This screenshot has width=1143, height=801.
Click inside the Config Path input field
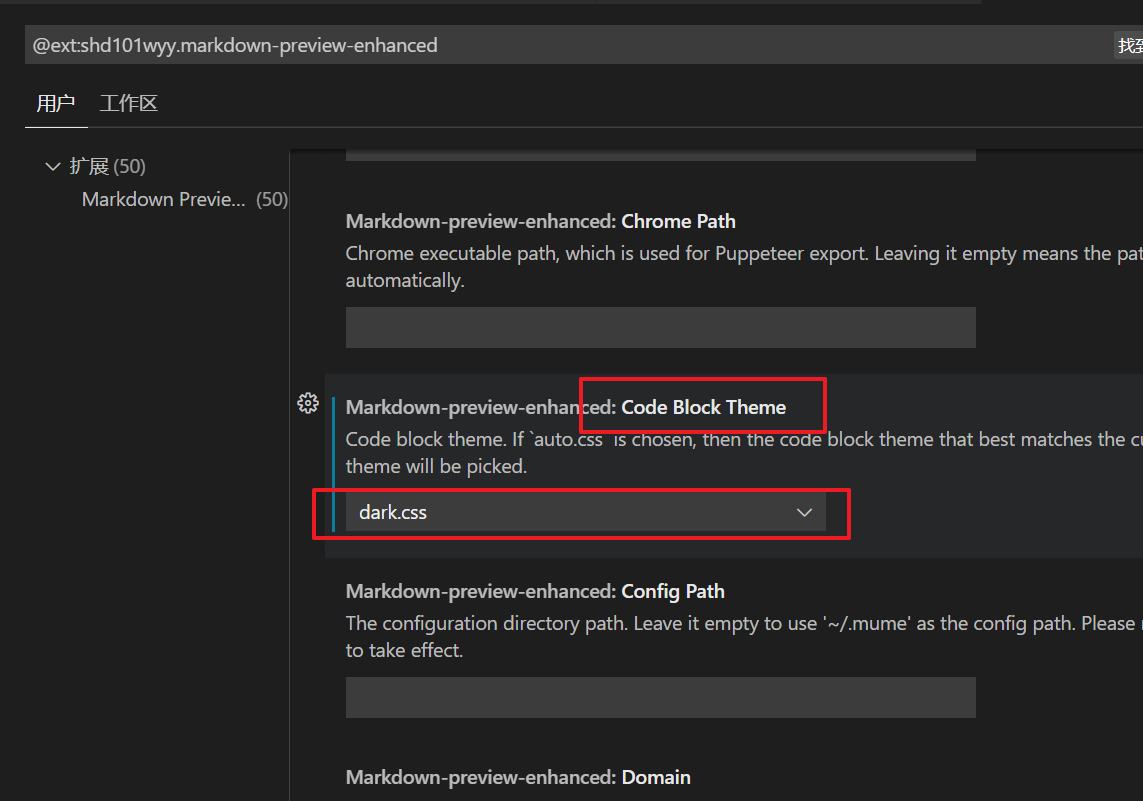pos(660,697)
